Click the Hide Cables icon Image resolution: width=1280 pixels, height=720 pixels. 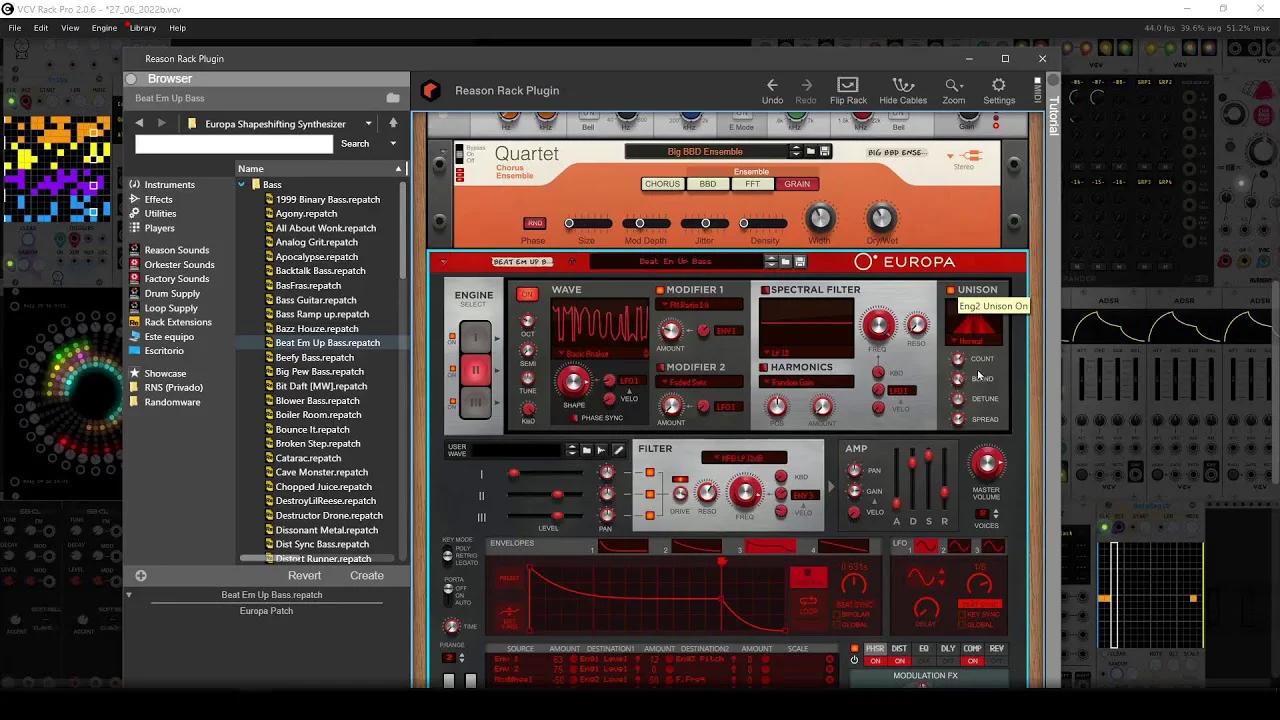pyautogui.click(x=903, y=86)
